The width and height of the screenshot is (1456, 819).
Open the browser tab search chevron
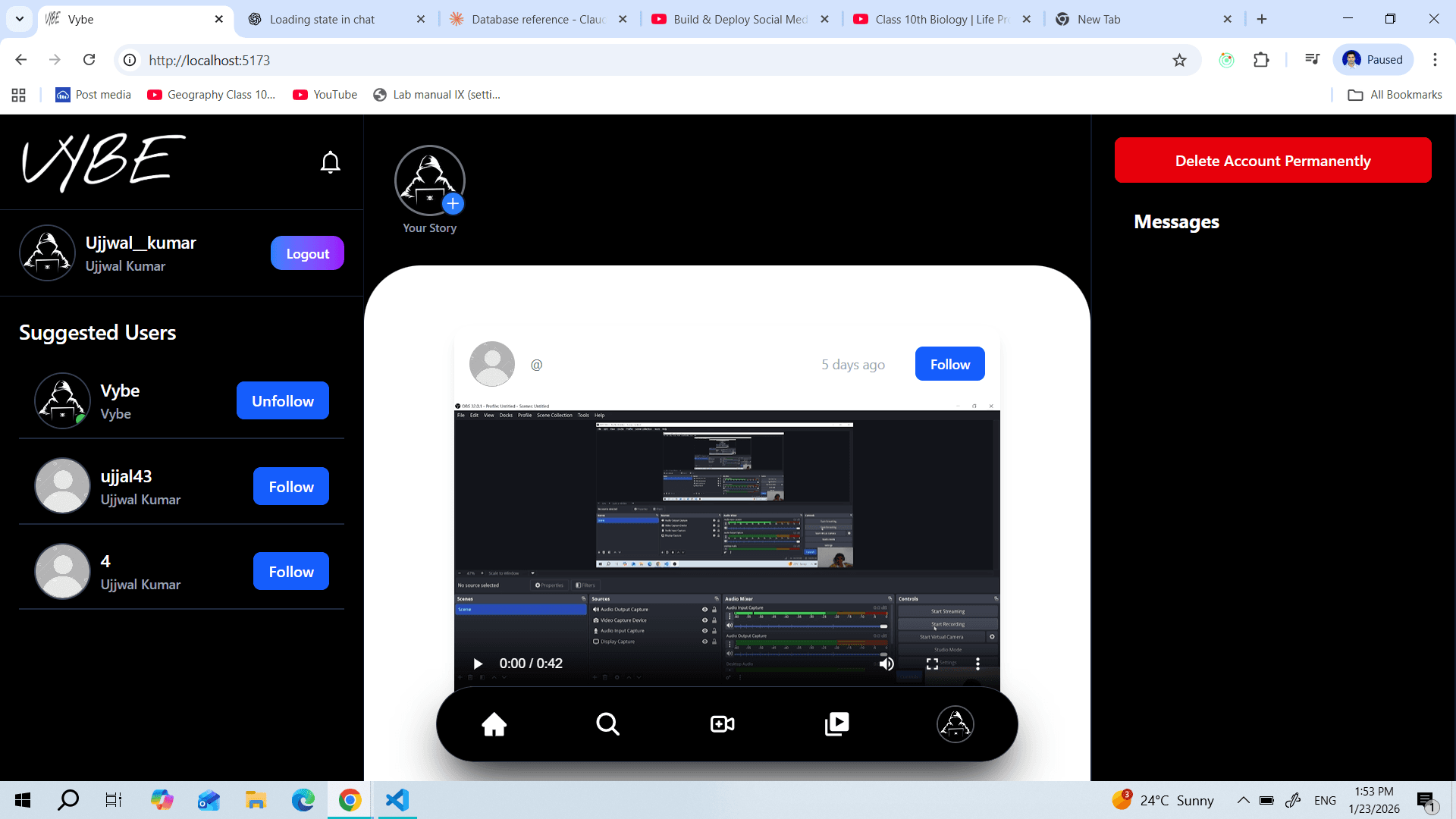19,19
